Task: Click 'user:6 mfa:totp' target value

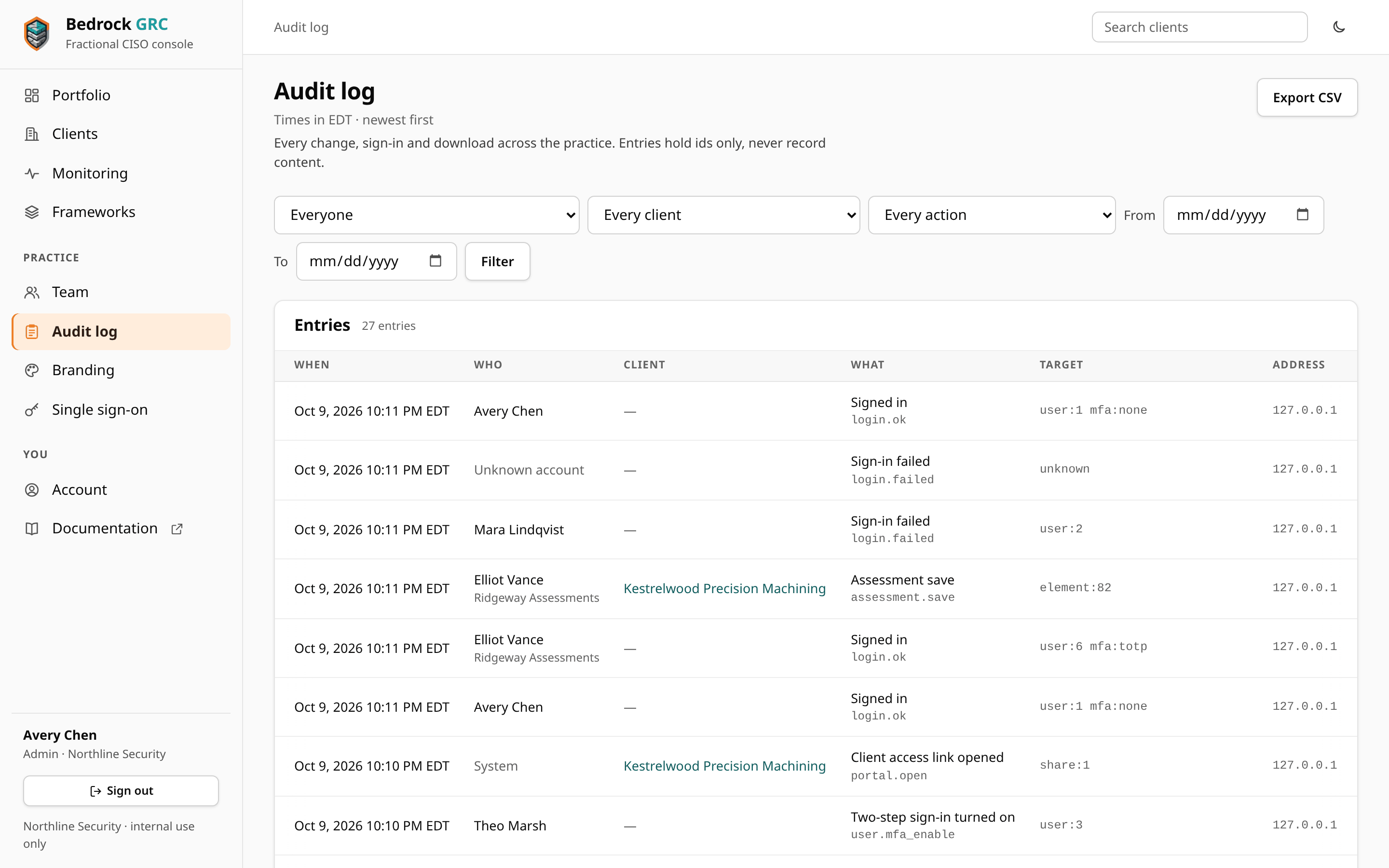Action: 1093,647
